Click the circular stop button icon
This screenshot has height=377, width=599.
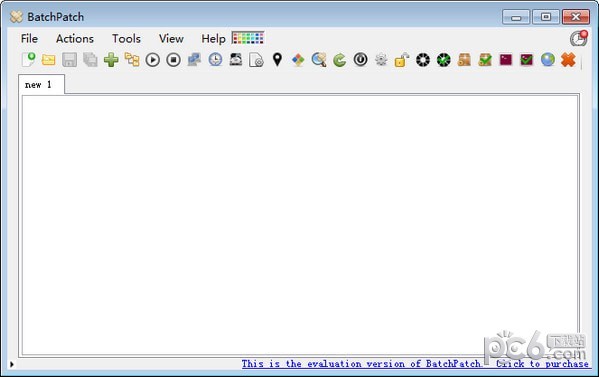[x=173, y=60]
